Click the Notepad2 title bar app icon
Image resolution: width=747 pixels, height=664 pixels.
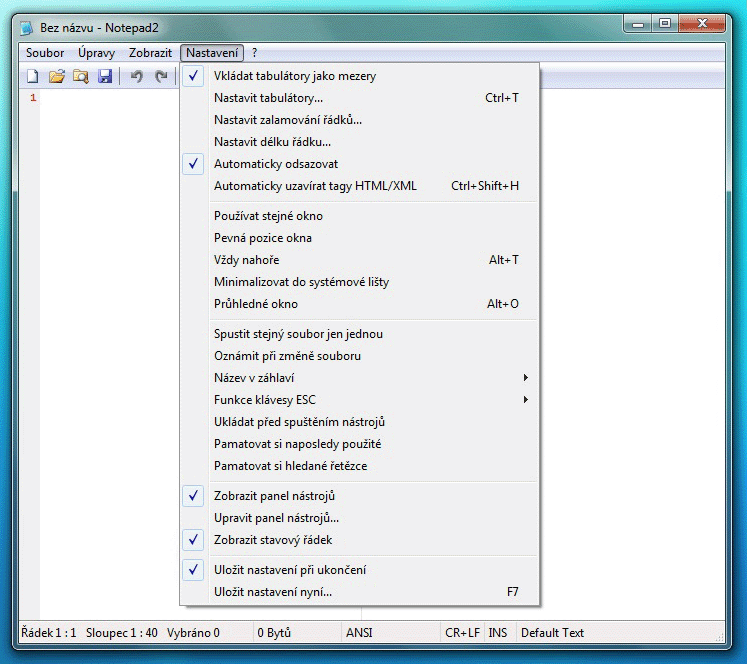[27, 28]
